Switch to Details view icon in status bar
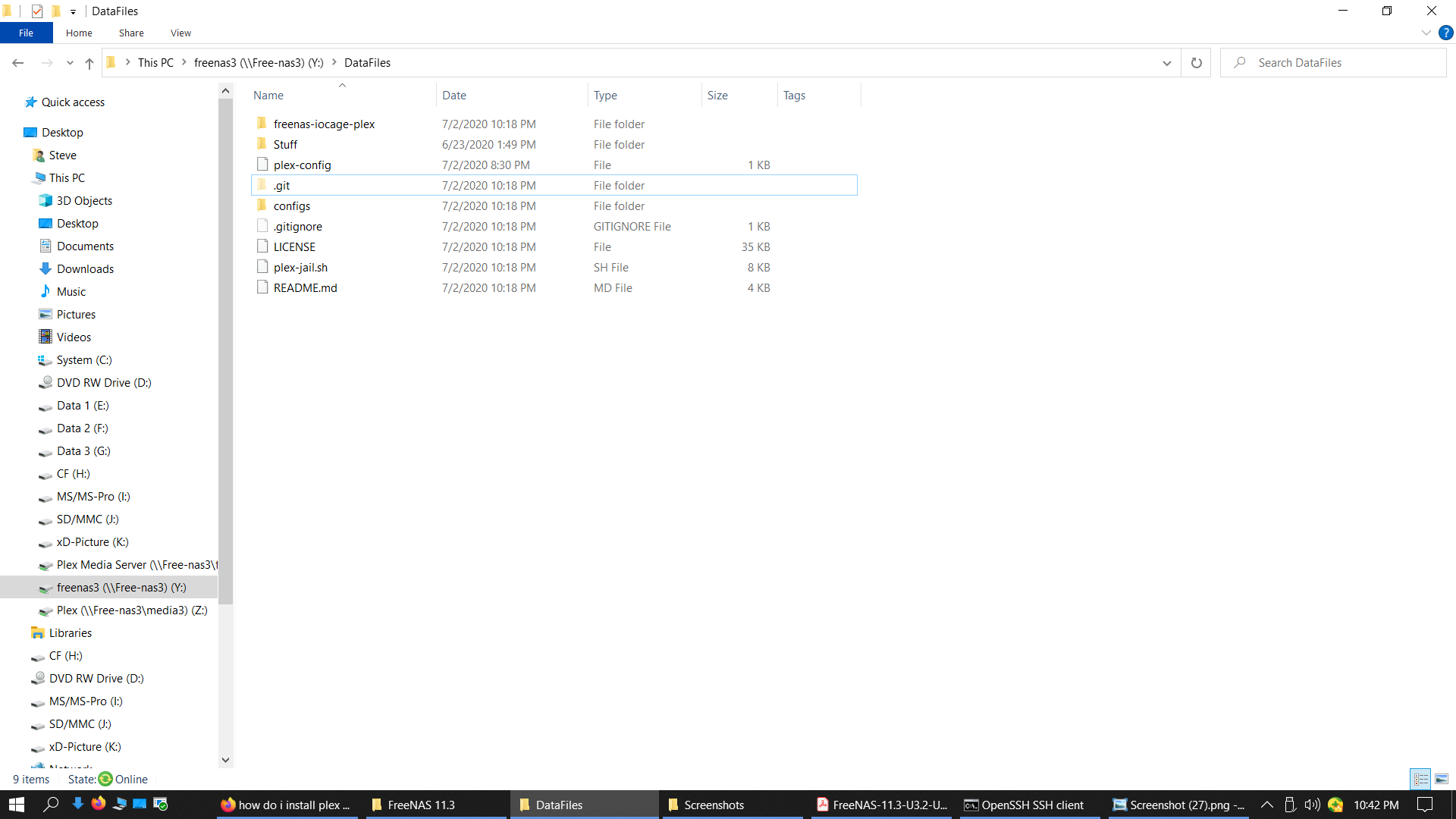The height and width of the screenshot is (819, 1456). 1421,779
